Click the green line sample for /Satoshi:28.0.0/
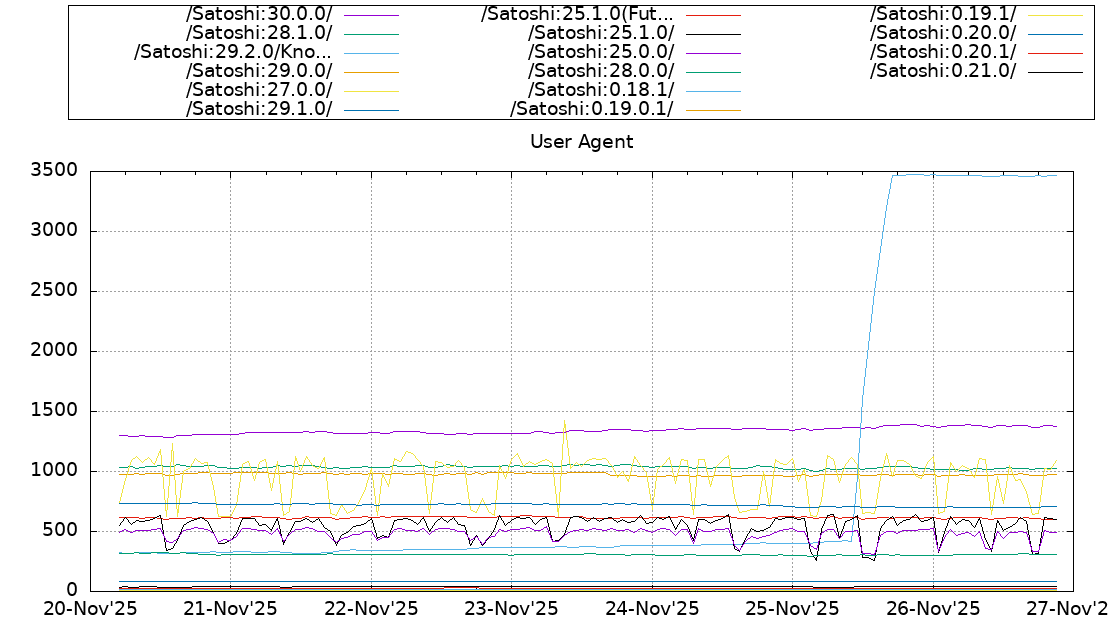This screenshot has width=1110, height=630. tap(712, 72)
